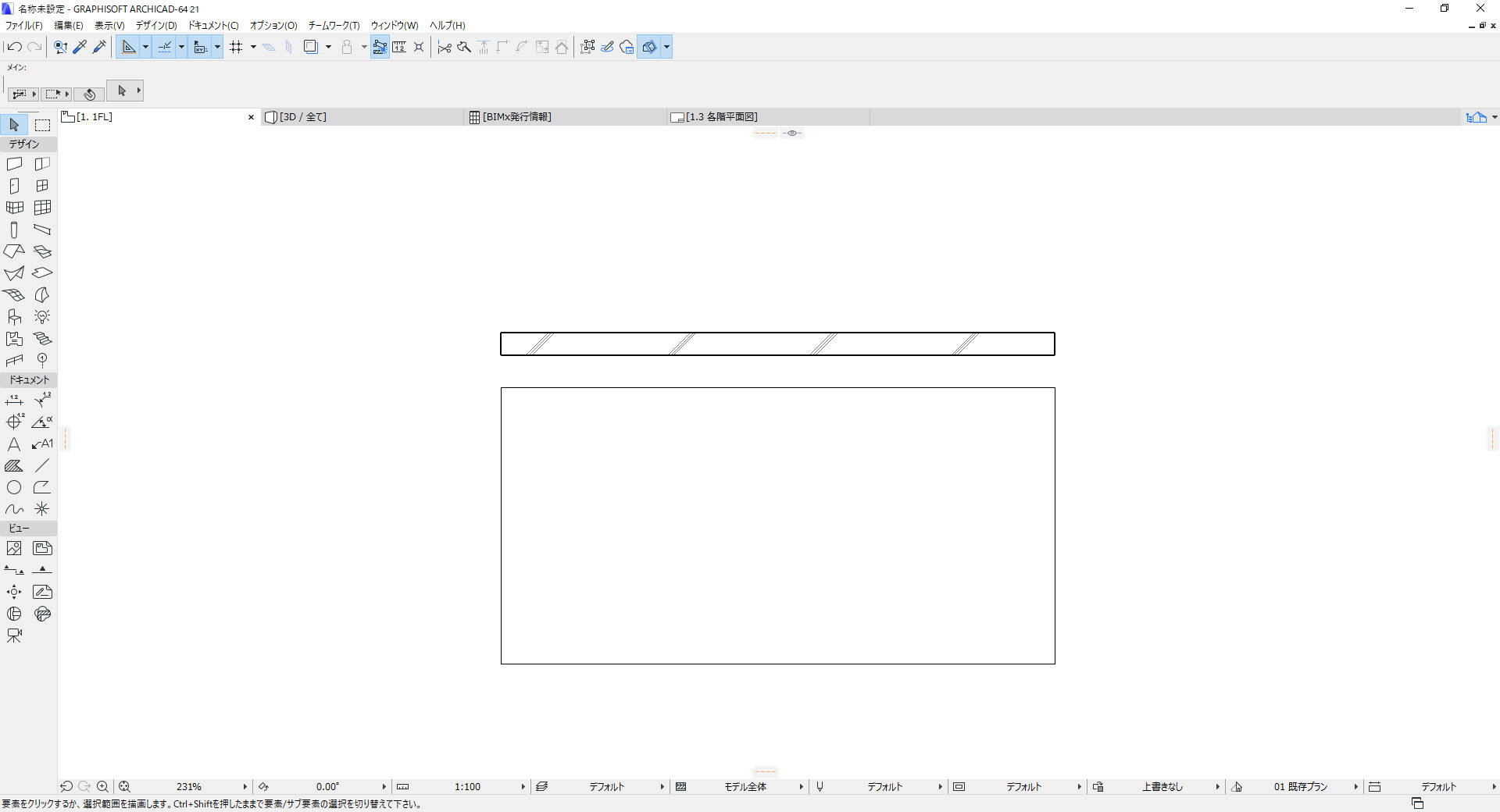This screenshot has width=1500, height=812.
Task: Select the Column tool
Action: coord(14,230)
